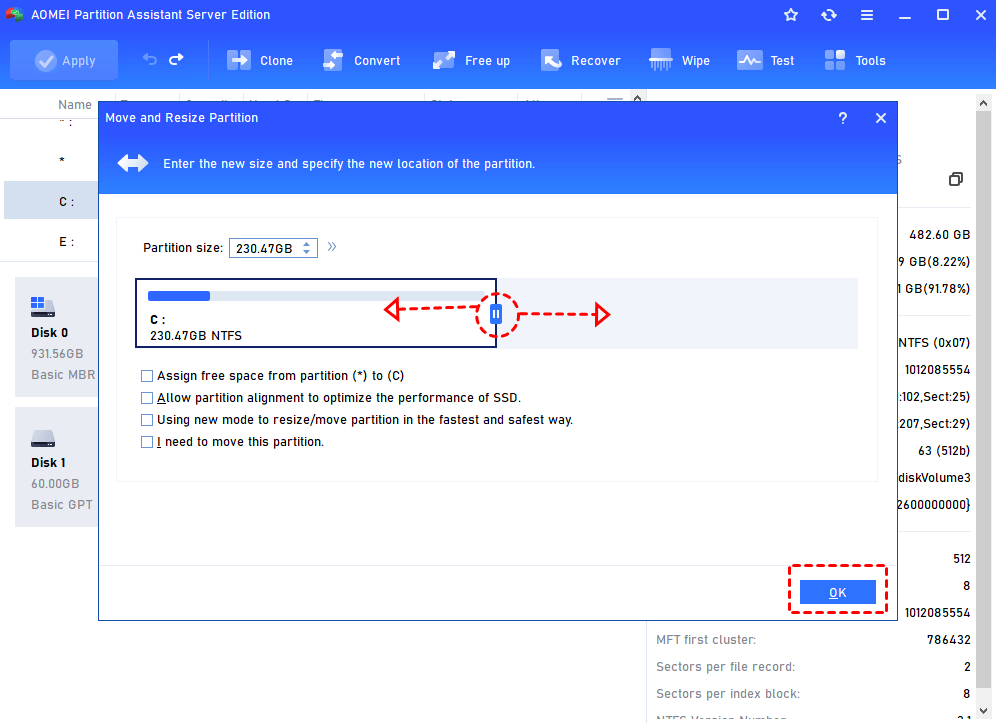The image size is (996, 723).
Task: Decrease partition size with down arrow
Action: (307, 253)
